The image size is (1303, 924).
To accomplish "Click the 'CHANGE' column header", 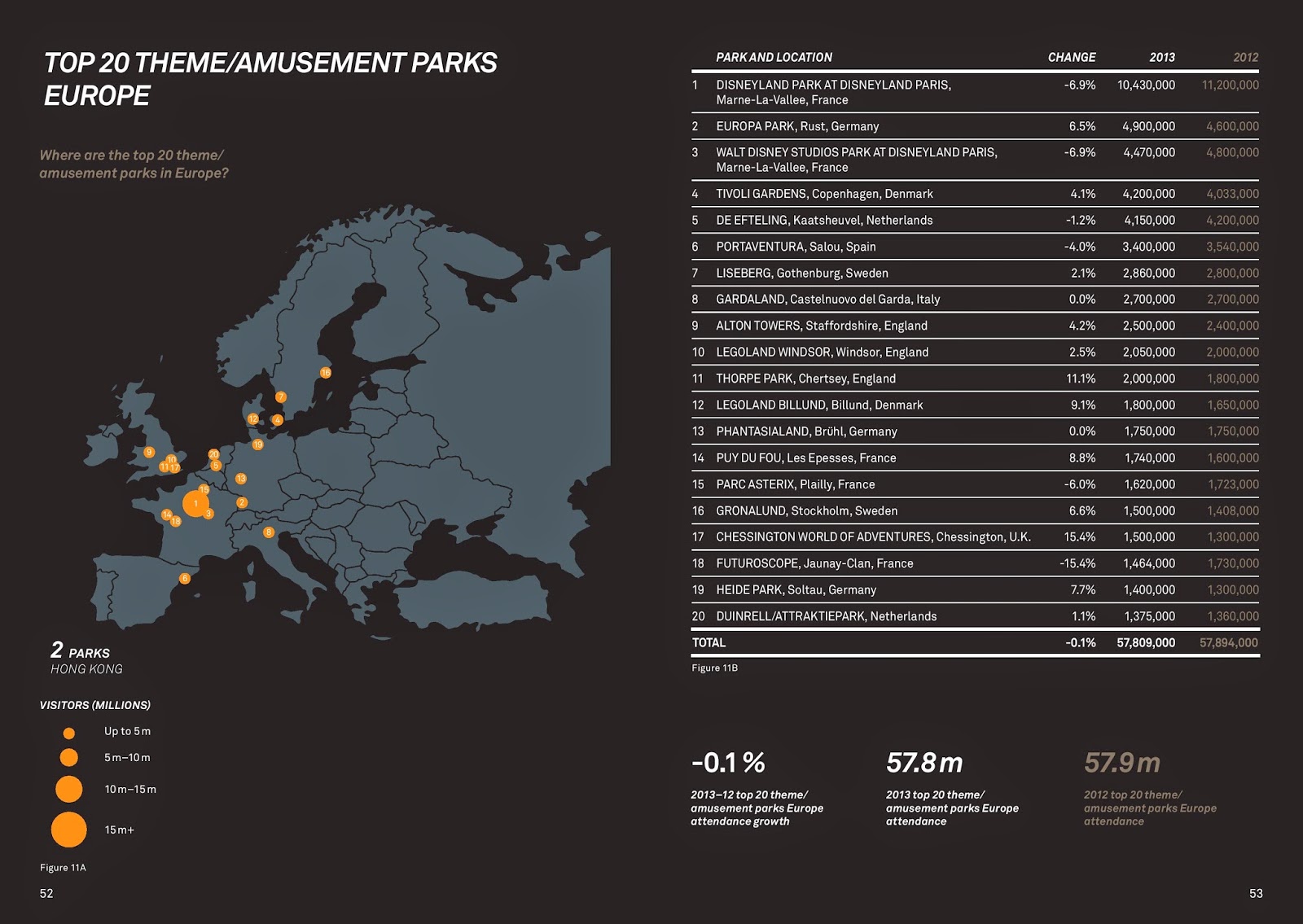I will (x=1072, y=57).
